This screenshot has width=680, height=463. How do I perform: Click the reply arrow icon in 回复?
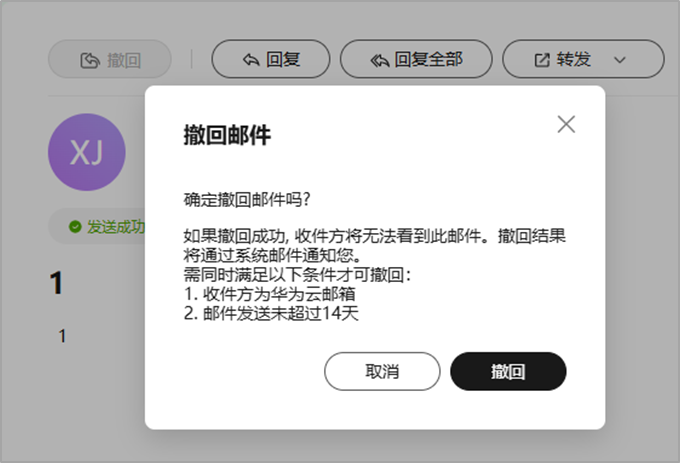tap(251, 60)
